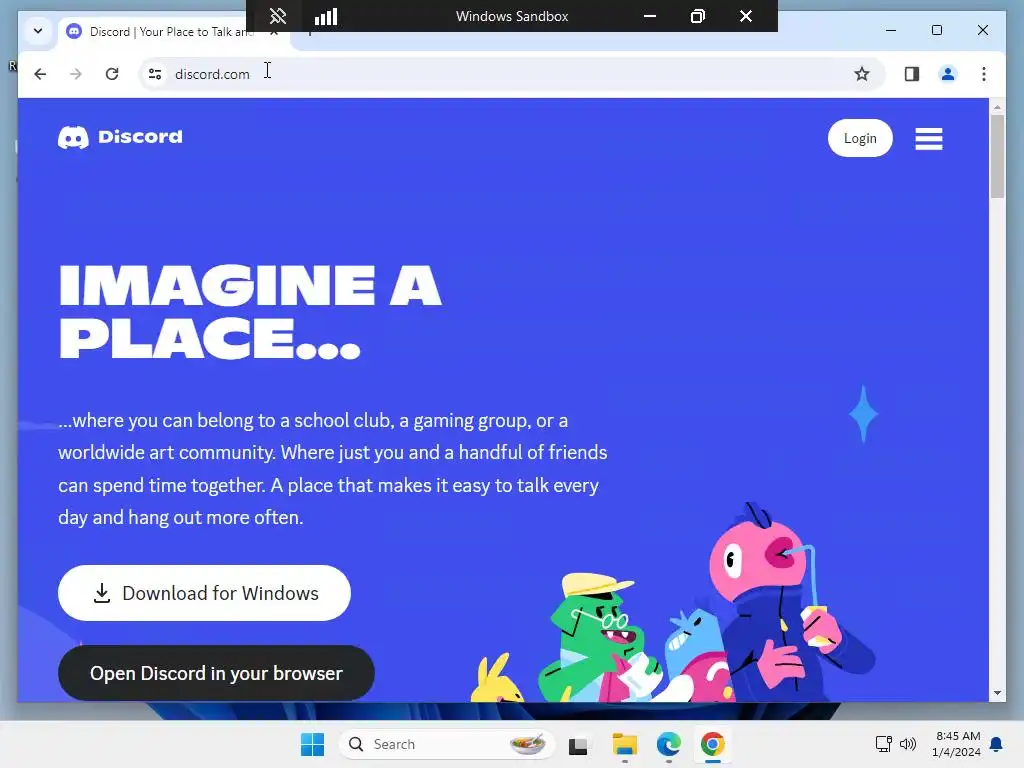
Task: Click the Discord logo in the header
Action: (120, 137)
